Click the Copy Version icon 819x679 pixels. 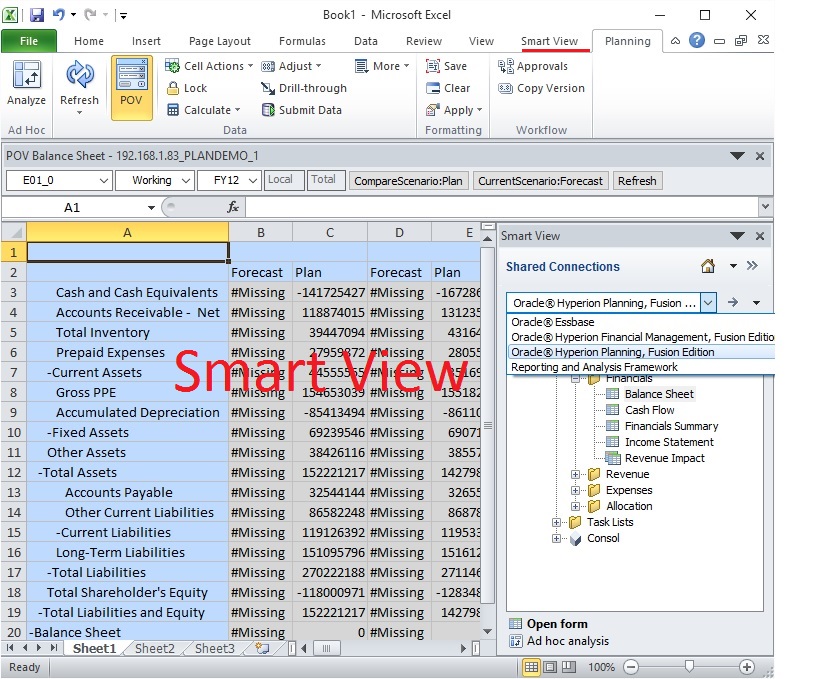click(x=506, y=88)
